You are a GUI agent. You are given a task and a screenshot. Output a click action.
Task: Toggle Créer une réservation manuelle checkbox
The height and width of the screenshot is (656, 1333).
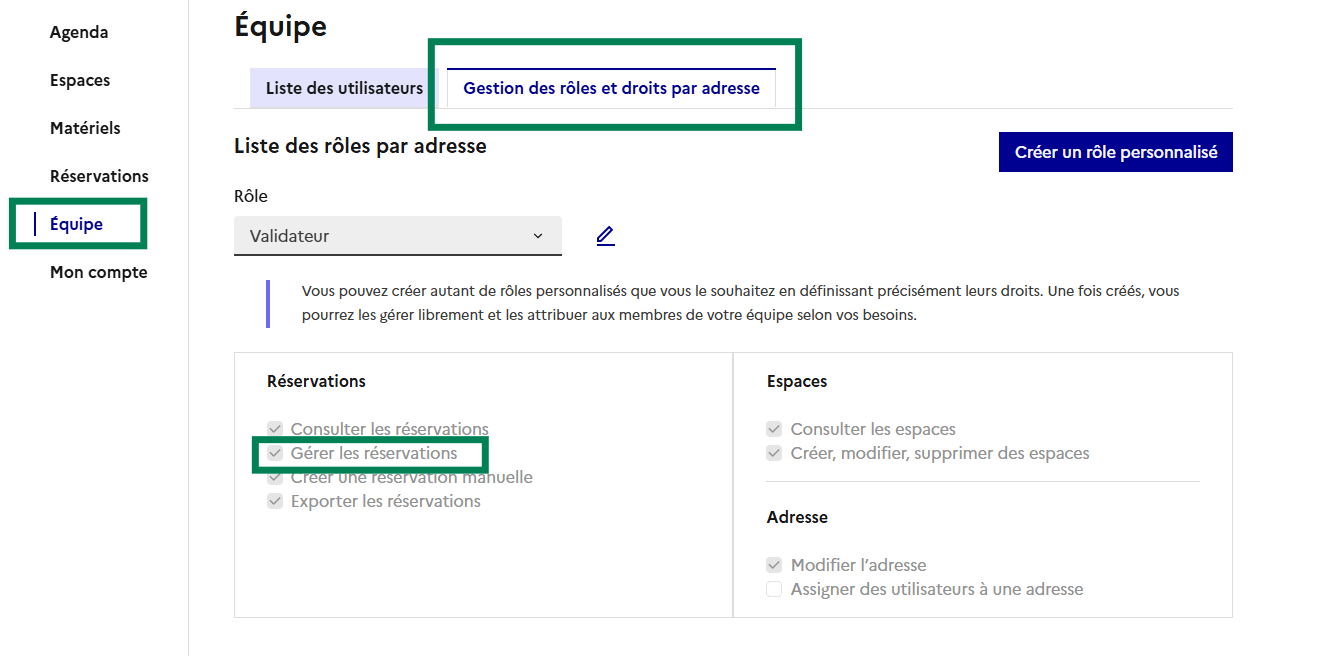point(275,477)
